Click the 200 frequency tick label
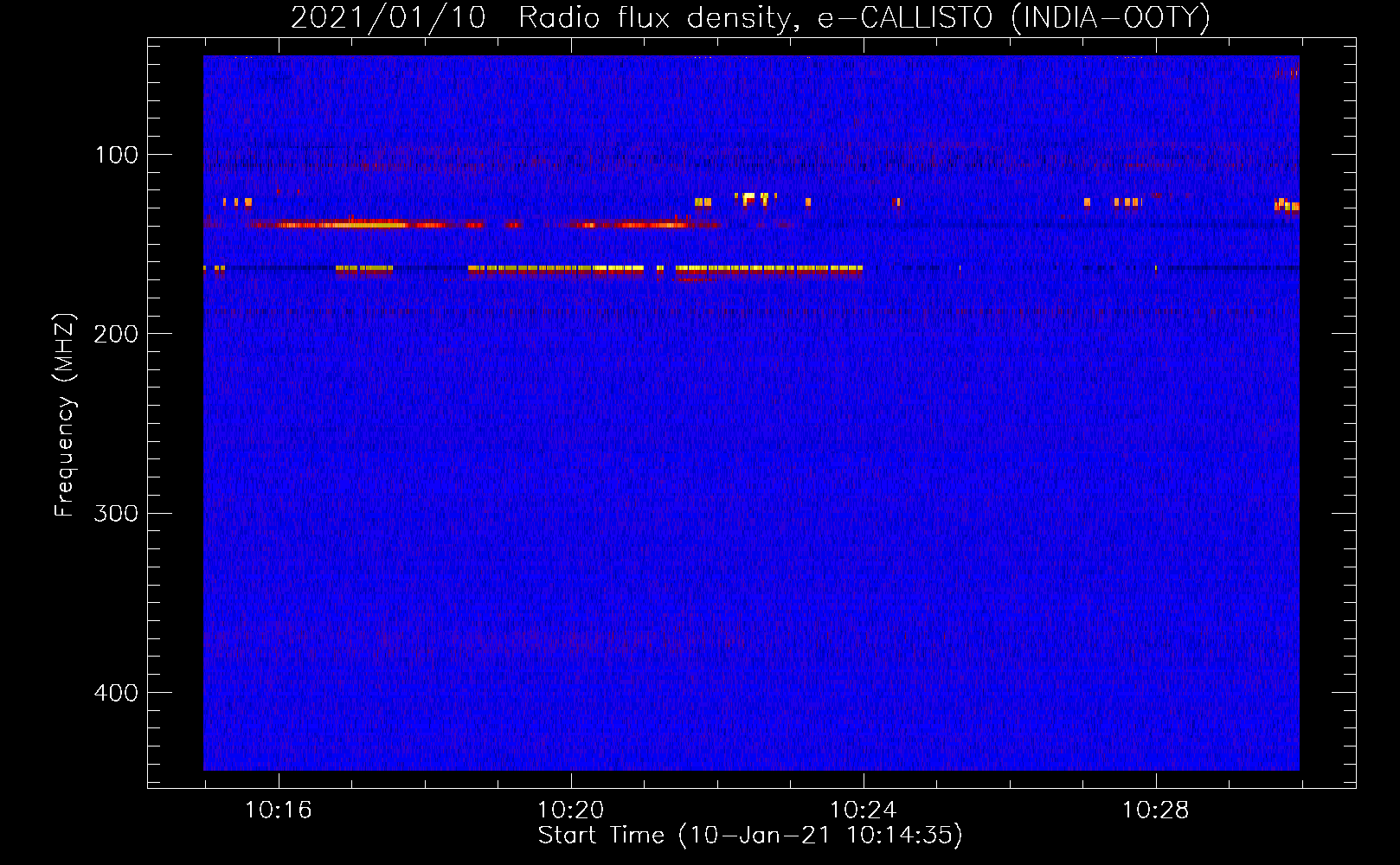1400x865 pixels. [116, 334]
